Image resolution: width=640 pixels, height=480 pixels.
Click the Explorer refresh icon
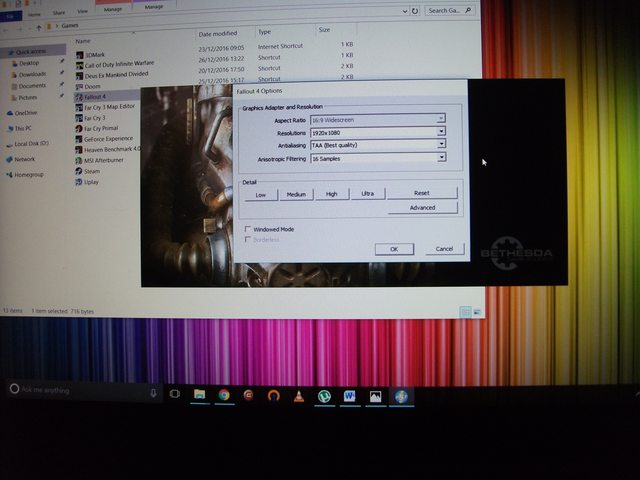point(415,11)
